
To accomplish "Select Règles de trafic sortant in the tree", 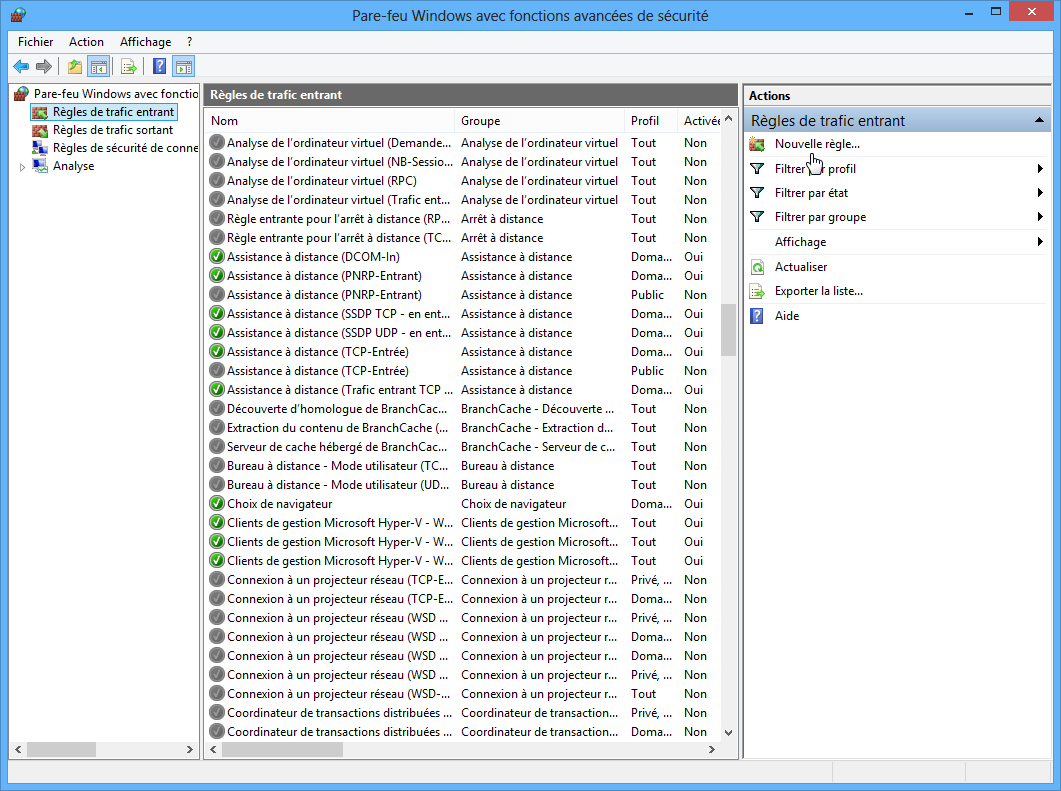I will point(113,130).
